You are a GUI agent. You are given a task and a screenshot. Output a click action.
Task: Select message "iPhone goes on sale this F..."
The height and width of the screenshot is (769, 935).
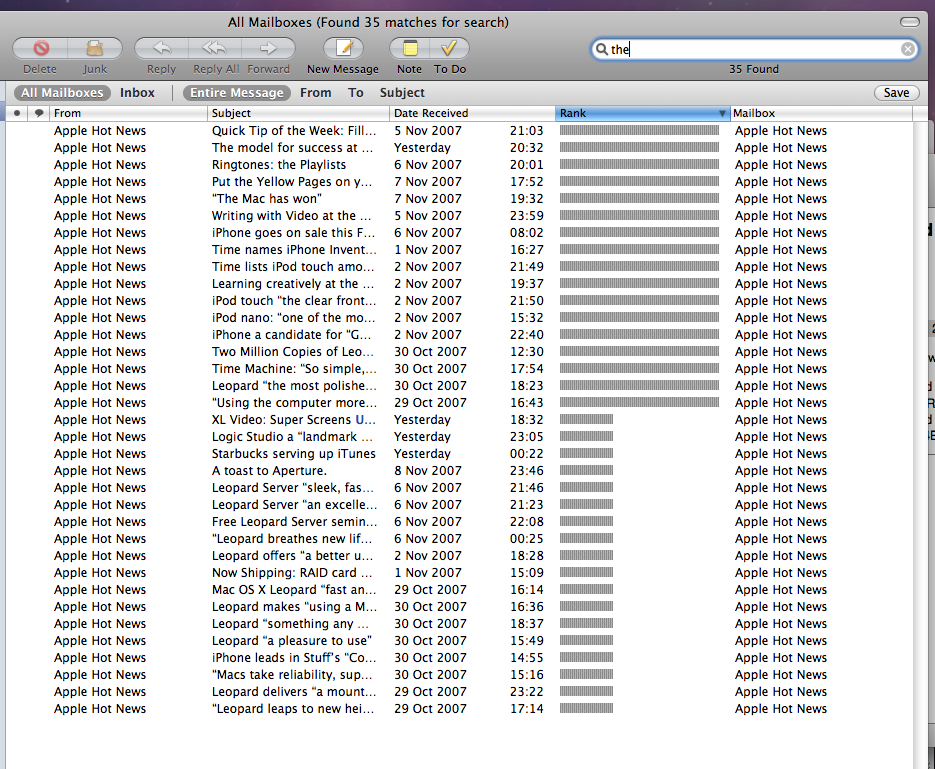[459, 232]
